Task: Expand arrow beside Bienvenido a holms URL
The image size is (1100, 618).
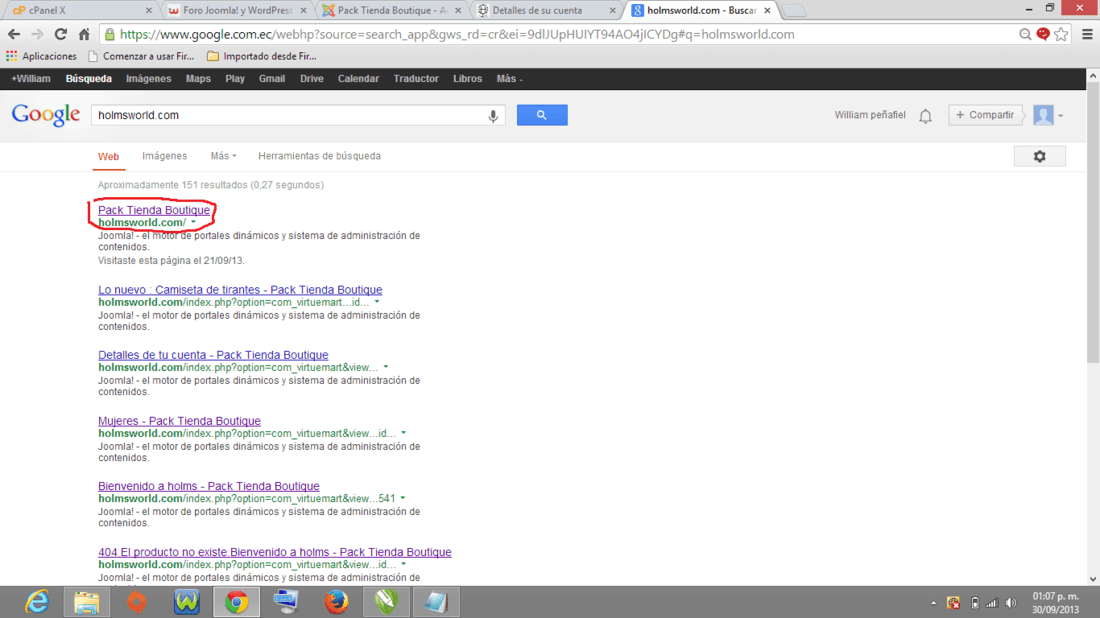Action: pyautogui.click(x=403, y=499)
